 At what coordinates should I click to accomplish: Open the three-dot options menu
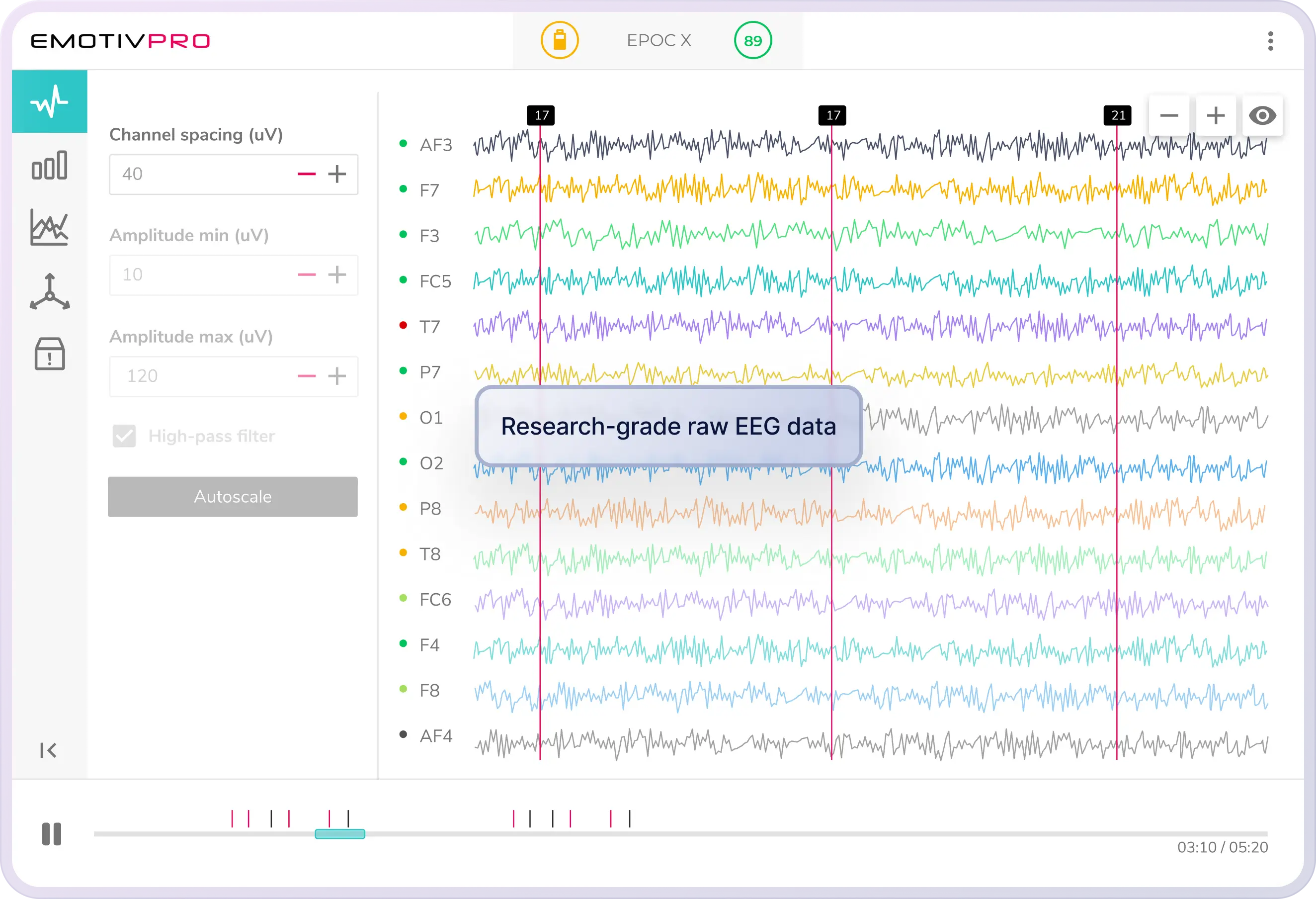pos(1270,40)
